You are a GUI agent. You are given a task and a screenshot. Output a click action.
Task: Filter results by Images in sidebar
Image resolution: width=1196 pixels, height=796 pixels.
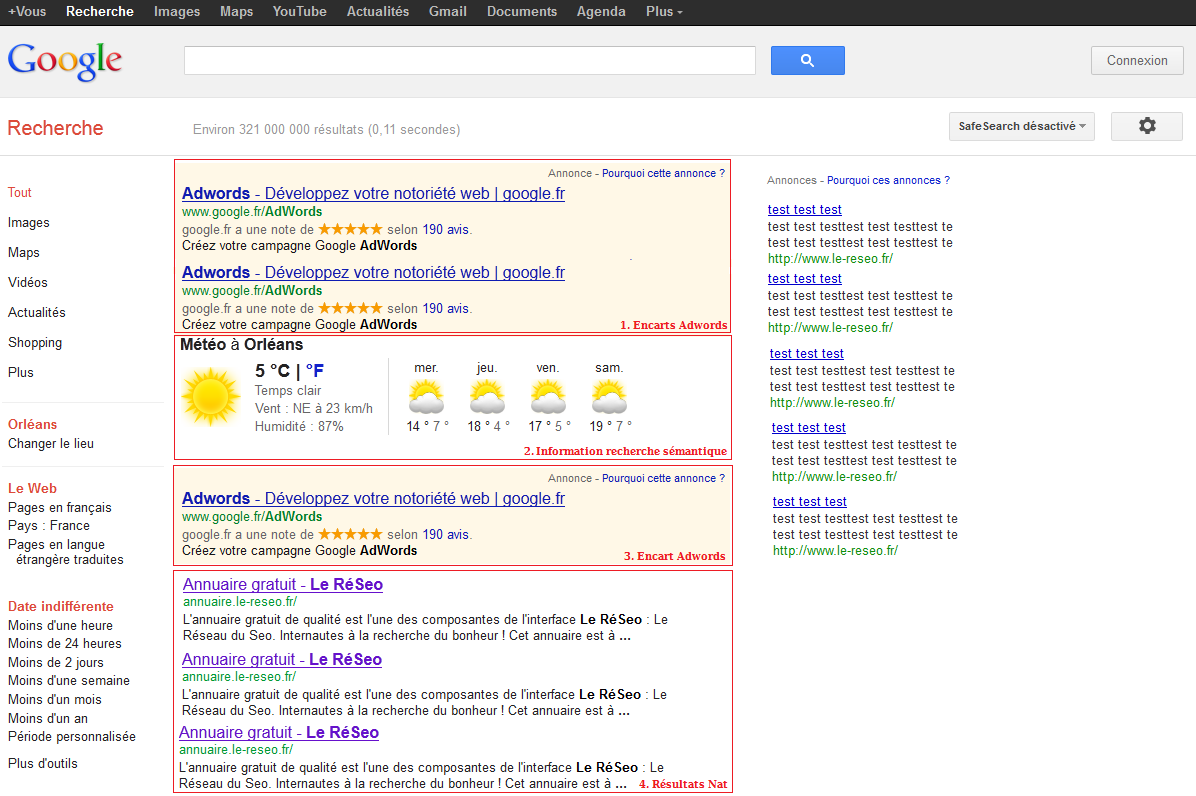tap(29, 223)
